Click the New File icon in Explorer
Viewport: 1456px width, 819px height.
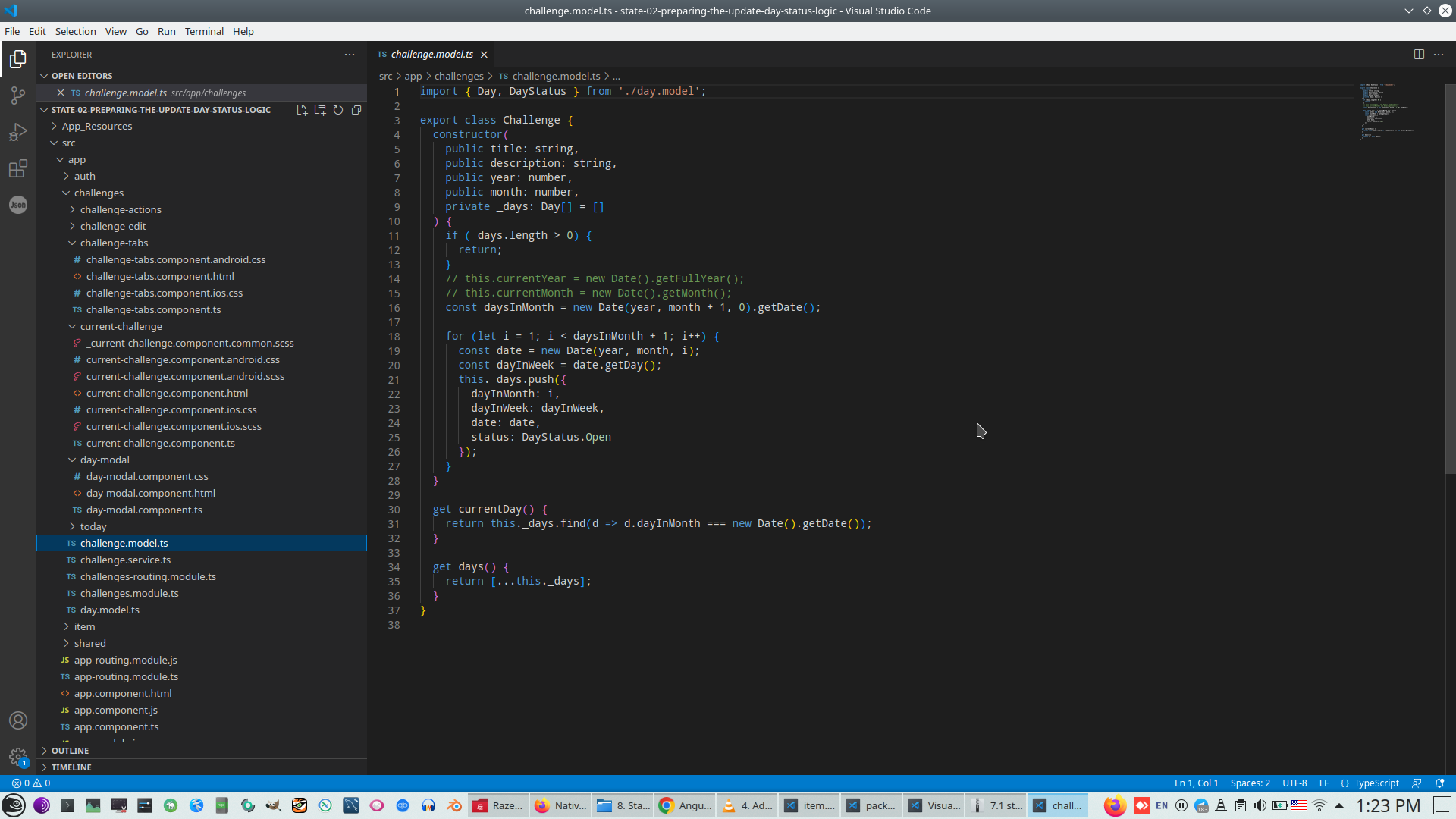click(x=302, y=110)
